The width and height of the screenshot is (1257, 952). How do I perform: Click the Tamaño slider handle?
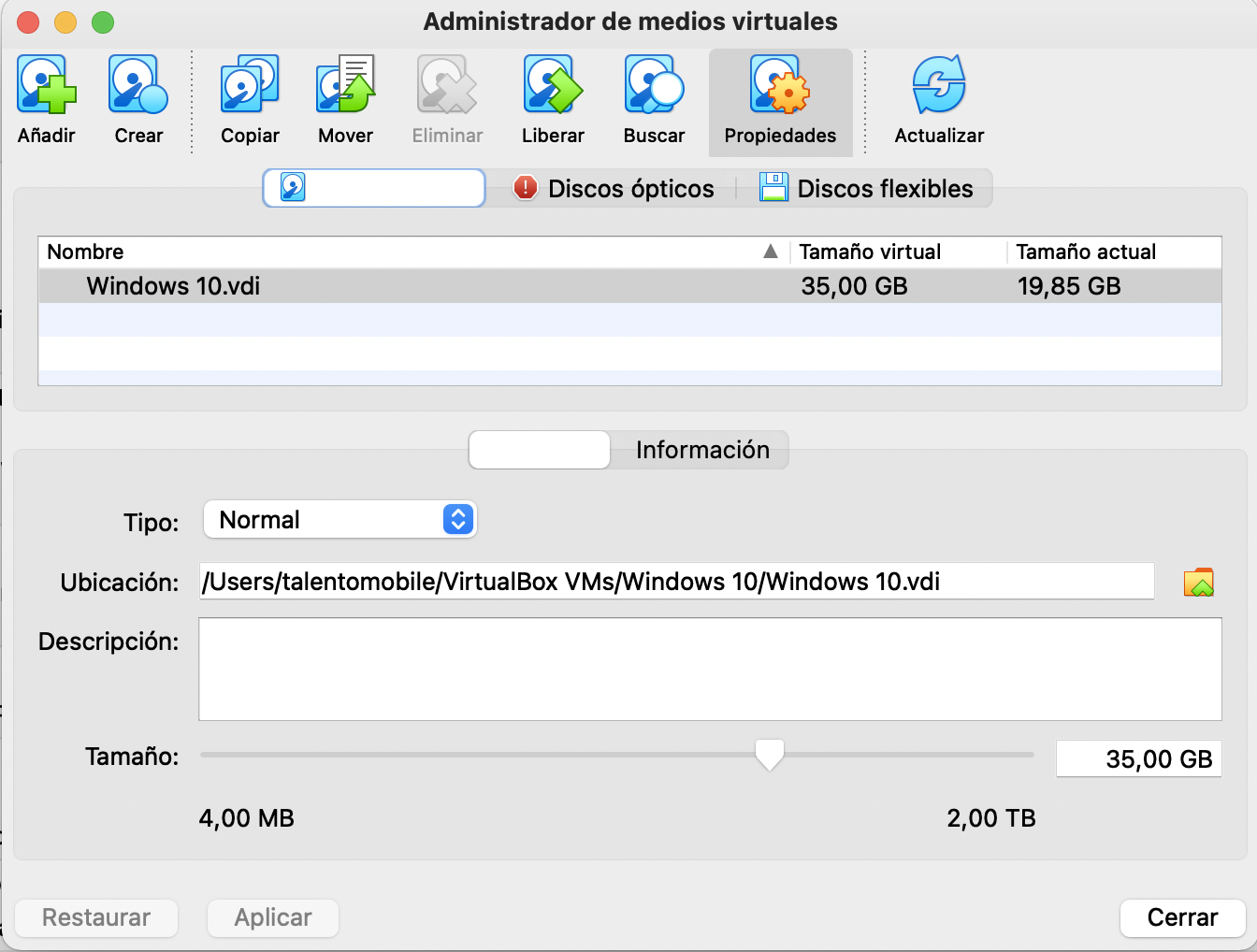pos(769,755)
